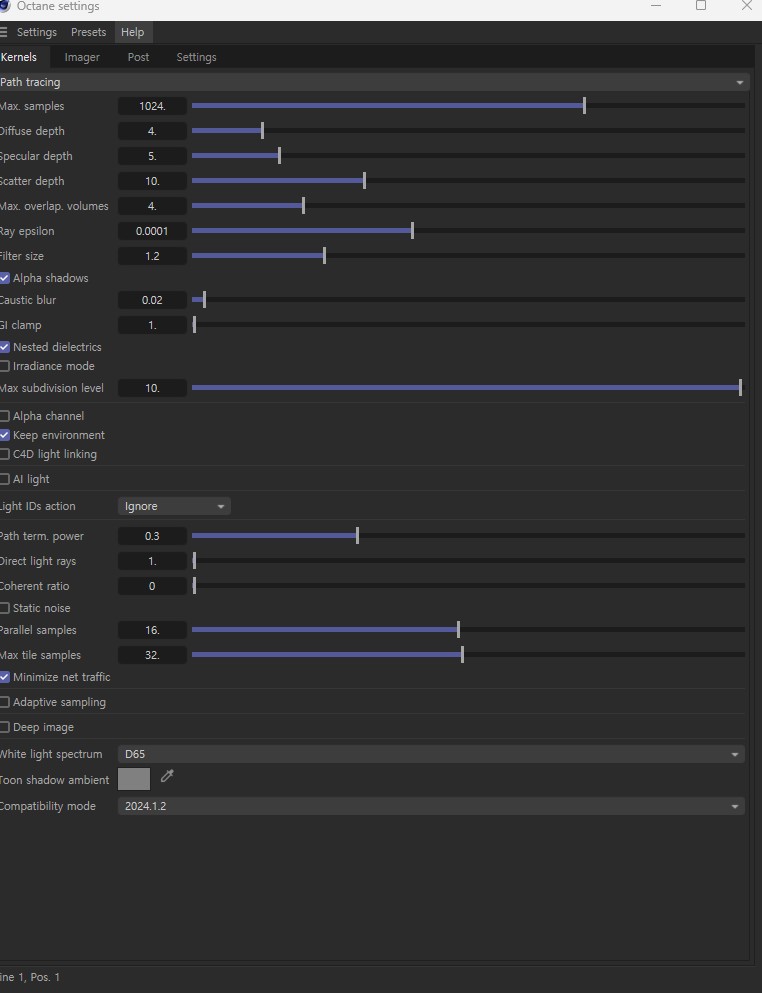Click the Ray epsilon value field 0.0001
Screen dimensions: 762x993
152,231
